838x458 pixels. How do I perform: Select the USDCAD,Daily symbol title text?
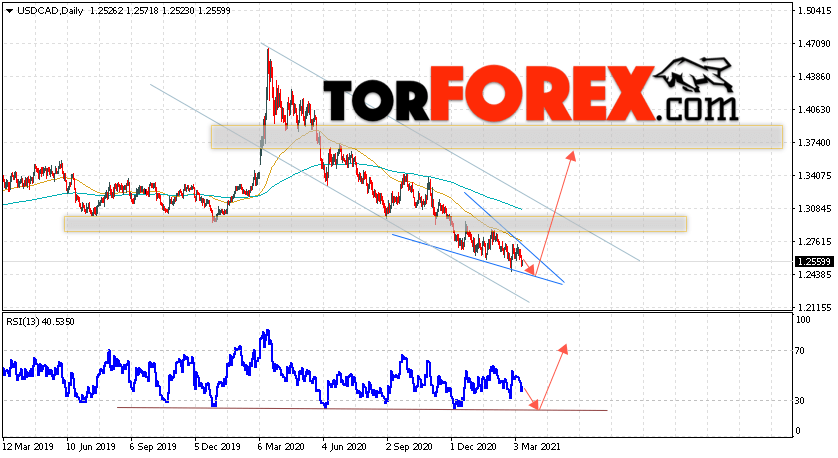pyautogui.click(x=50, y=11)
